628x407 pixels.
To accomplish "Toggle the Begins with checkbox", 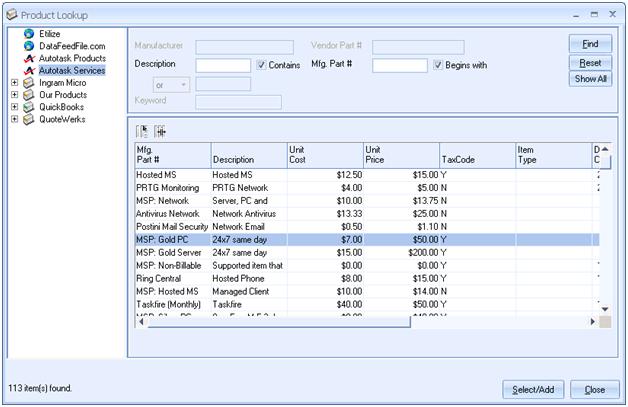I will (437, 65).
